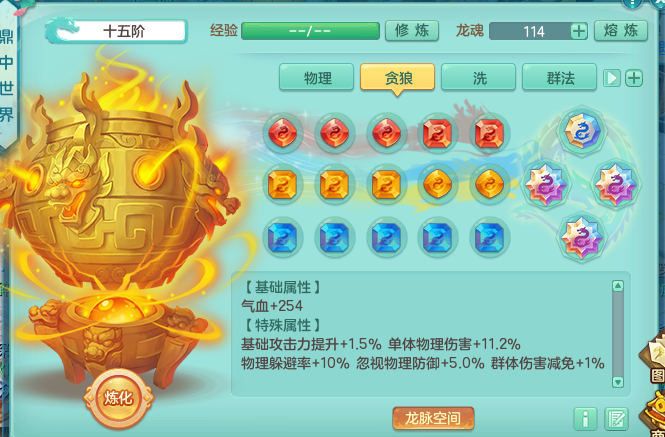Show more tabs with the arrow button
Viewport: 665px width, 437px height.
612,78
